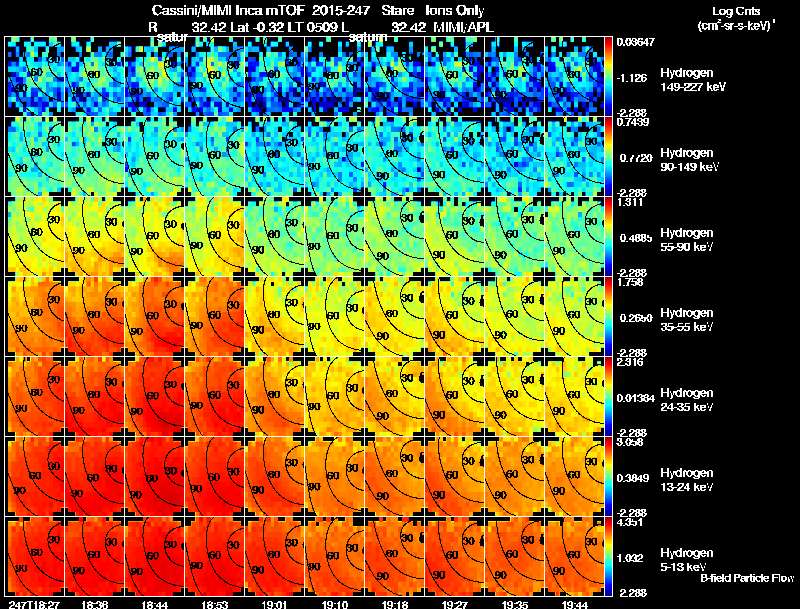This screenshot has width=800, height=609.
Task: Select the 'Hydrogen 90-149 keV' row label
Action: [x=689, y=160]
